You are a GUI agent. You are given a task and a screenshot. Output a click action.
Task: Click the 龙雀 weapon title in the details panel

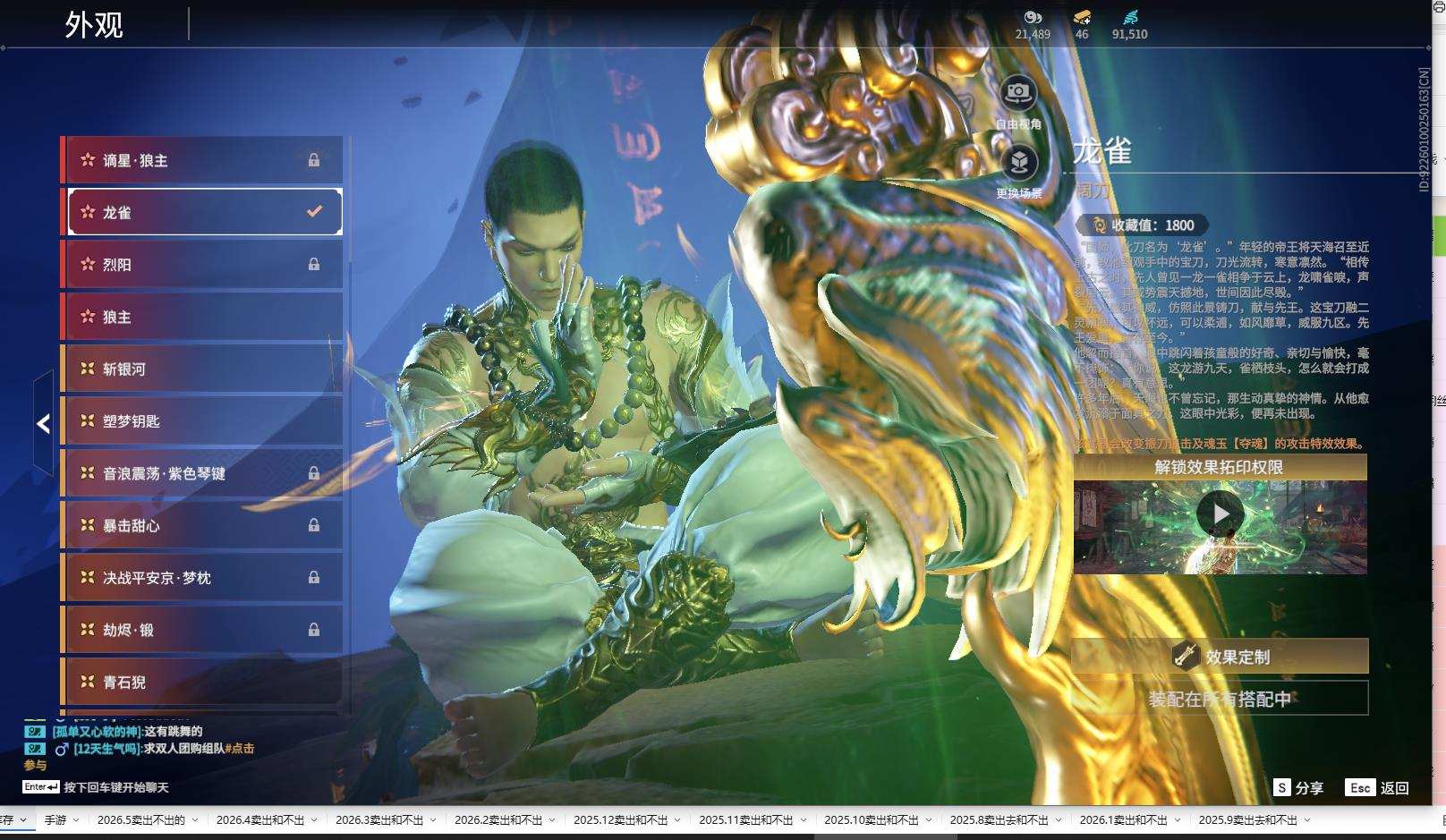pos(1102,151)
